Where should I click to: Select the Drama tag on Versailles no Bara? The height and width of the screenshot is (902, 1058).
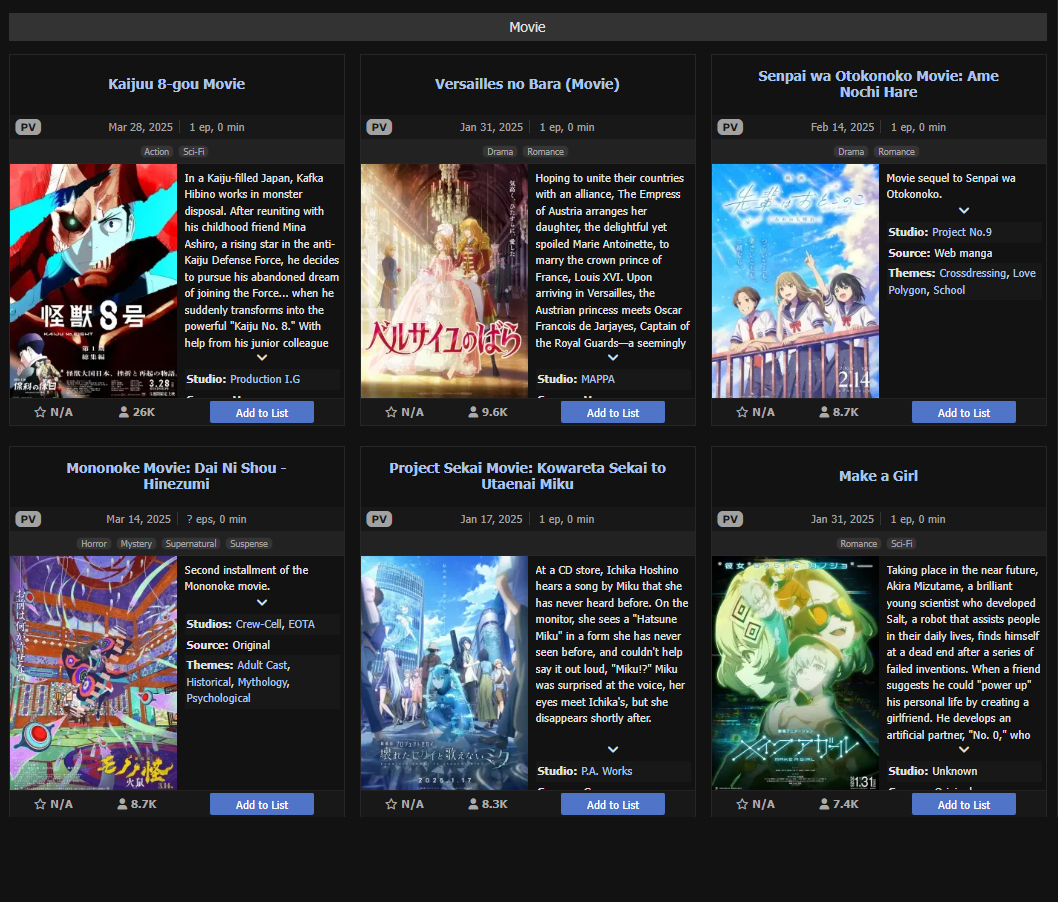click(500, 152)
